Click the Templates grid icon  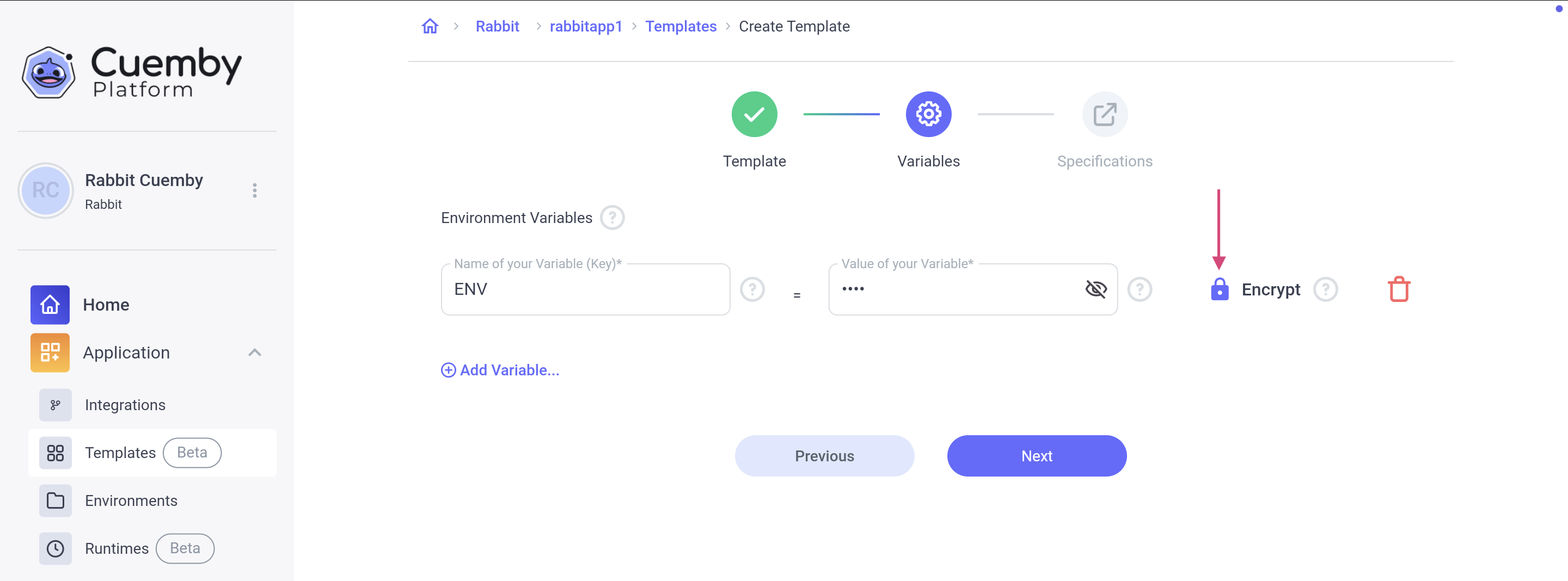point(56,453)
